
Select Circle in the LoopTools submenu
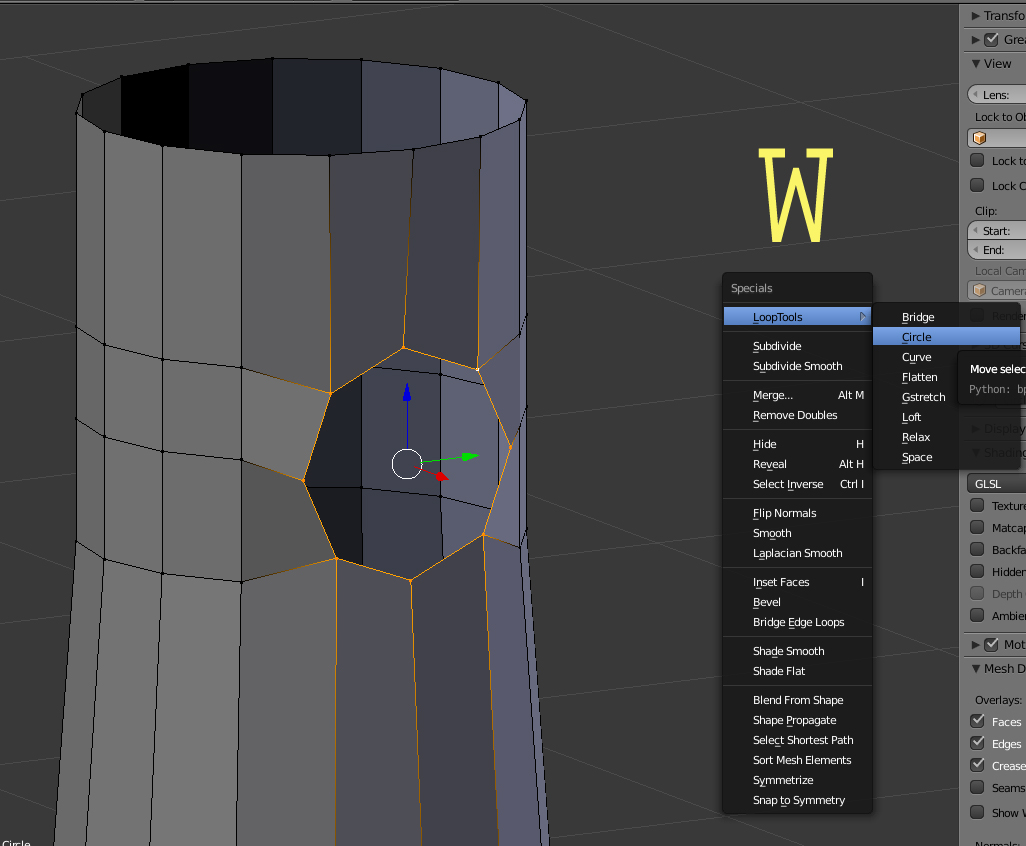916,337
